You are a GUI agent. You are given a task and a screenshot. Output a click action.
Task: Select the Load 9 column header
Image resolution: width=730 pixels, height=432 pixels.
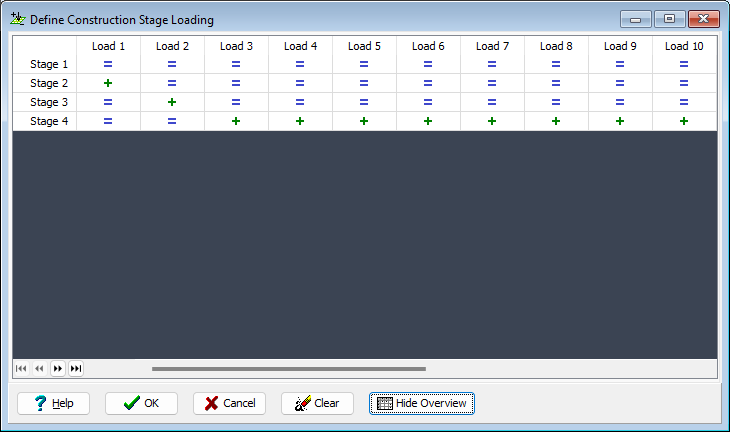coord(620,46)
